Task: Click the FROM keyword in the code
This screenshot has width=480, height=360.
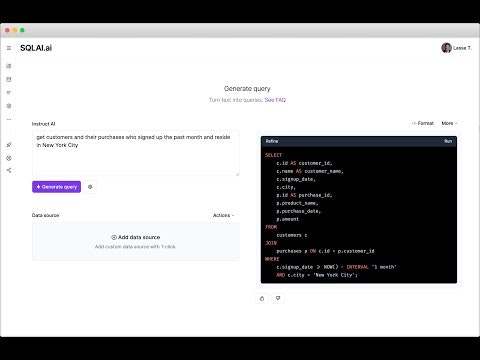Action: point(271,227)
